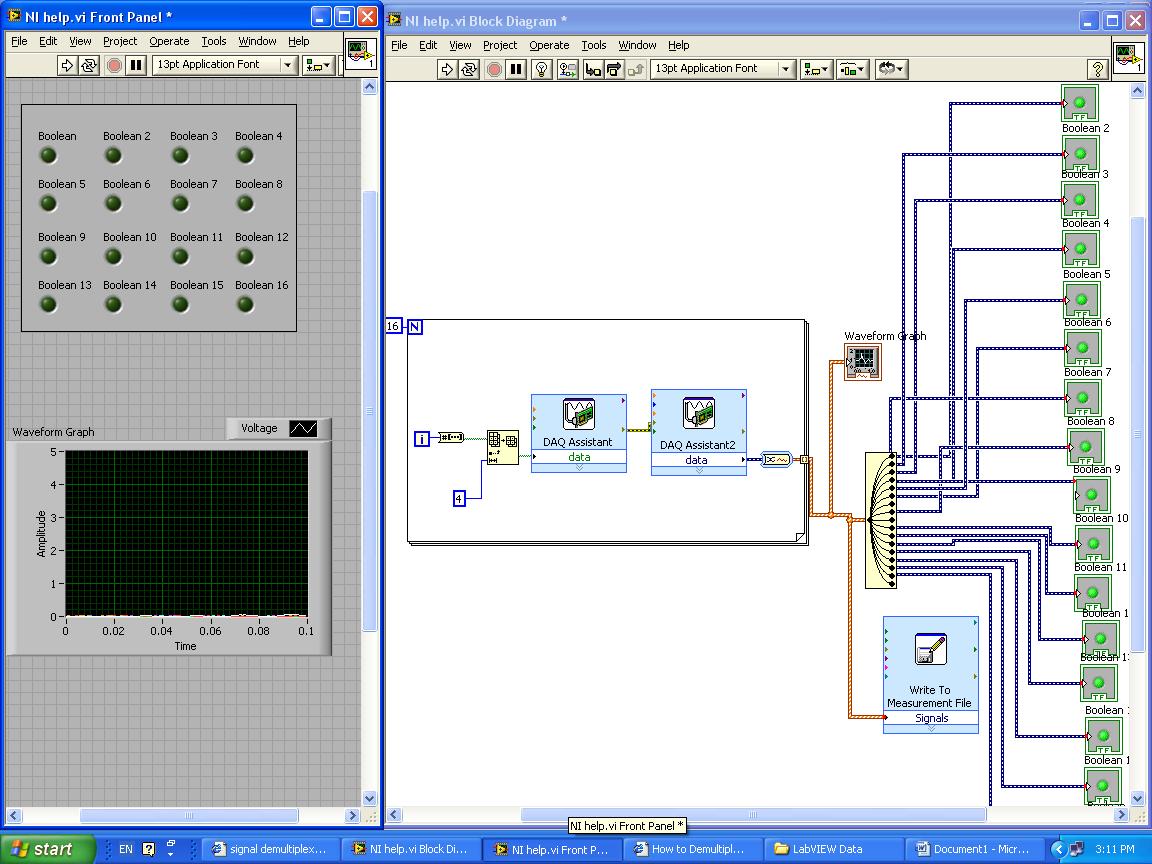Toggle the Boolean 11 LED indicator

pos(180,256)
